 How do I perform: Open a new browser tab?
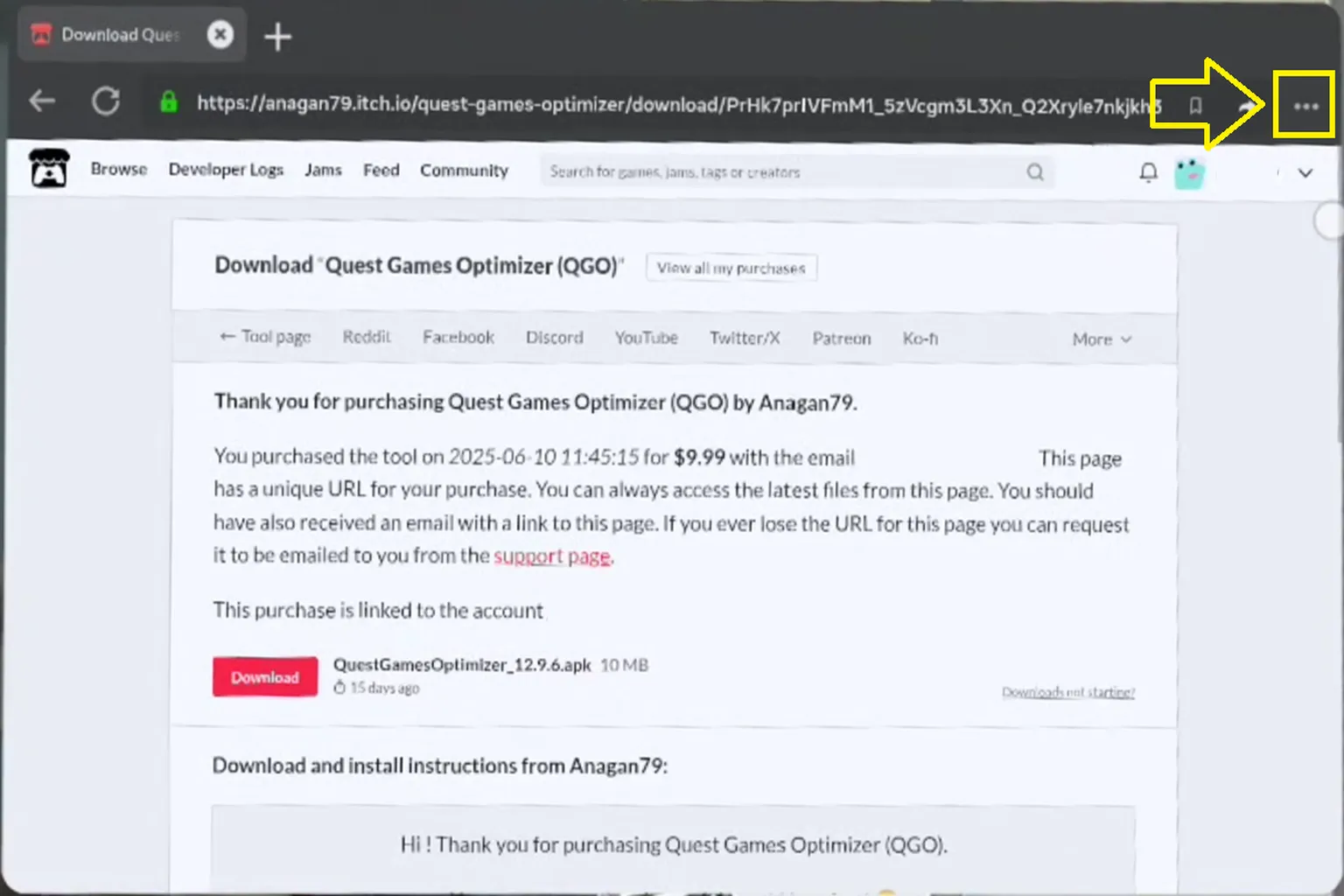click(277, 37)
